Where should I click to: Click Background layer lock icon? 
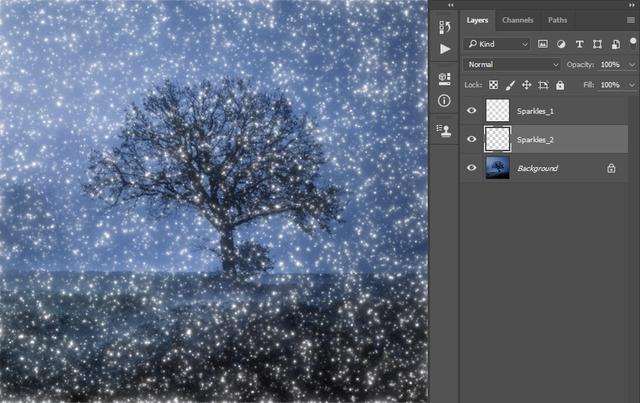(x=611, y=168)
